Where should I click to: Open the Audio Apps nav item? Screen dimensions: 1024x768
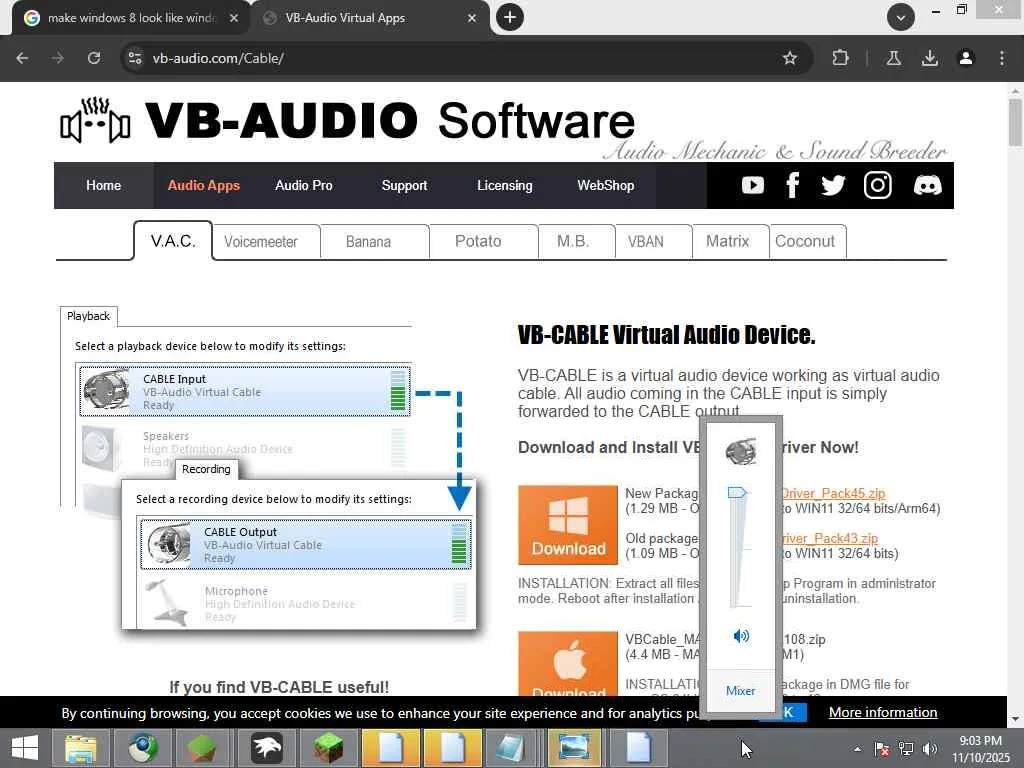[204, 185]
